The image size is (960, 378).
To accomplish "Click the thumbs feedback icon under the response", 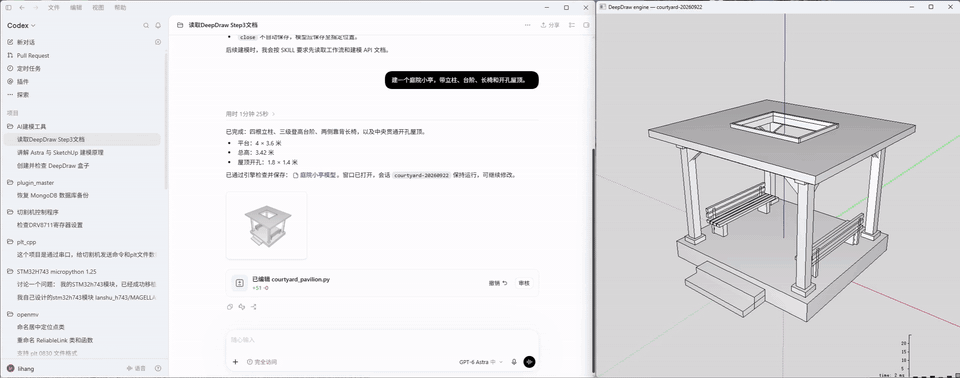I will coord(242,307).
